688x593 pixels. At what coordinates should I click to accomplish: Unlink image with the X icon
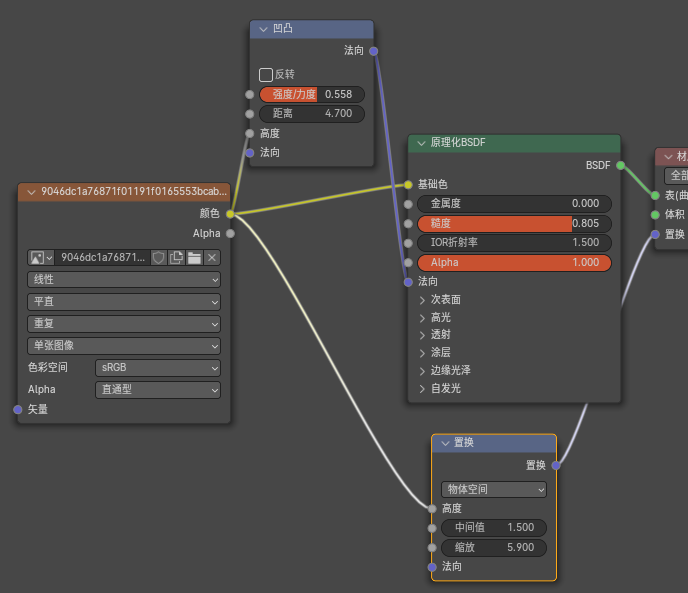[x=212, y=258]
